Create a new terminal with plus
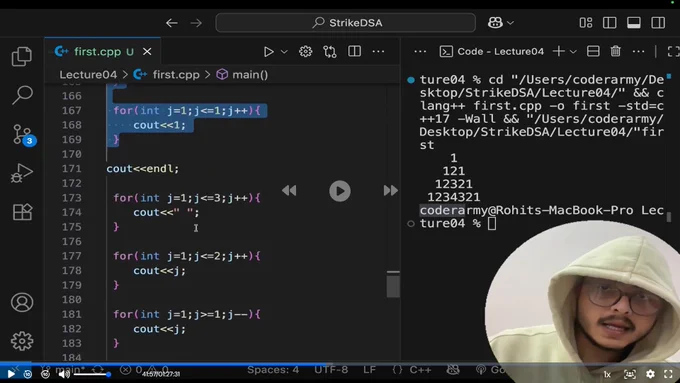Viewport: 680px width, 383px height. [x=559, y=52]
